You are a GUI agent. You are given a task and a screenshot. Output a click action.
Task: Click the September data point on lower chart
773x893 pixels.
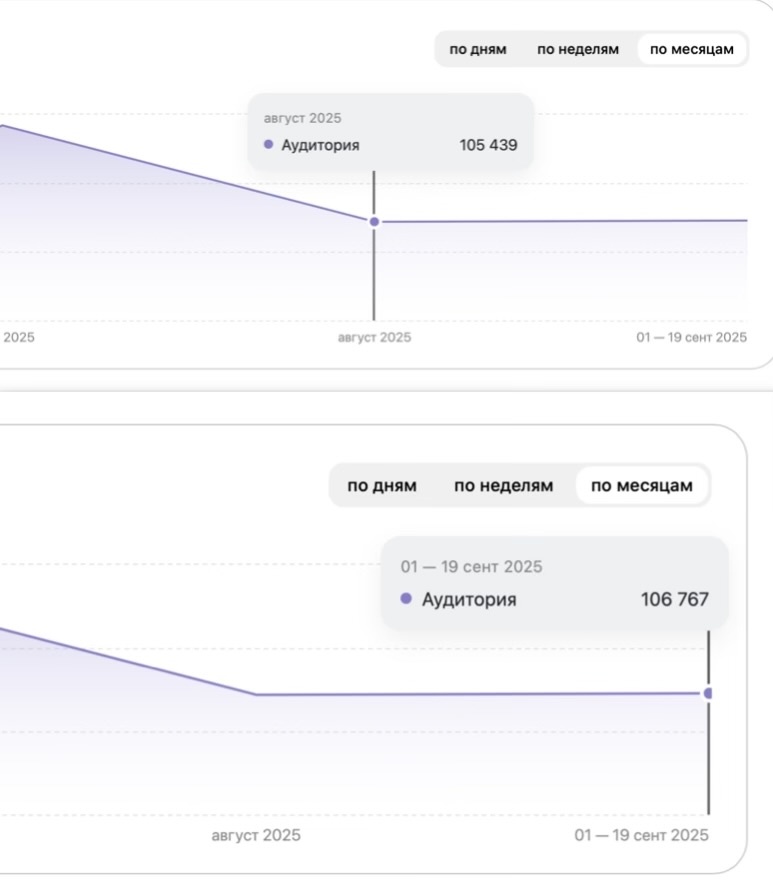pos(708,693)
